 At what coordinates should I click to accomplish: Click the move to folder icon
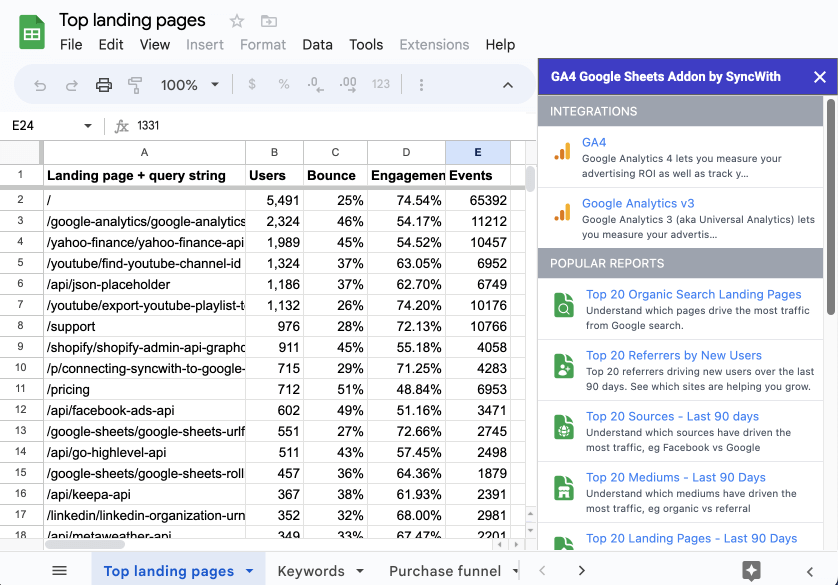(x=266, y=20)
